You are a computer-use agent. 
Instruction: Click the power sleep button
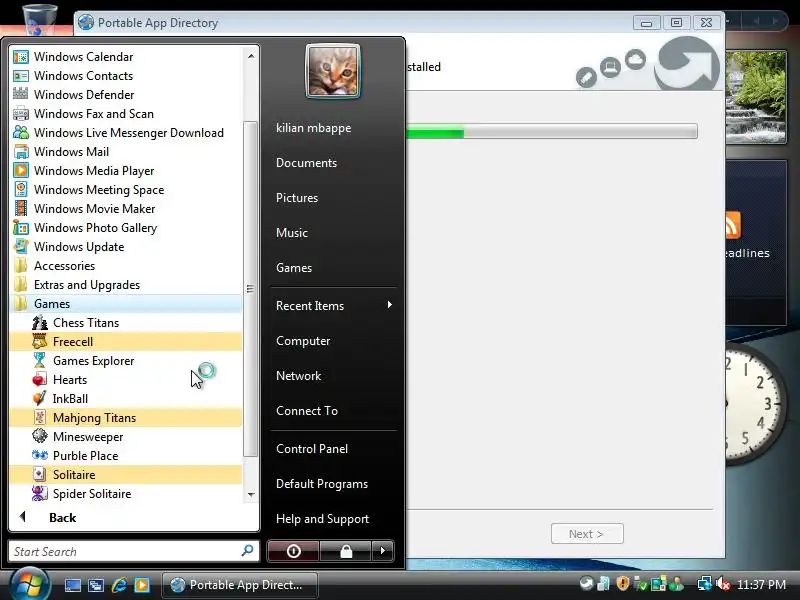point(293,551)
